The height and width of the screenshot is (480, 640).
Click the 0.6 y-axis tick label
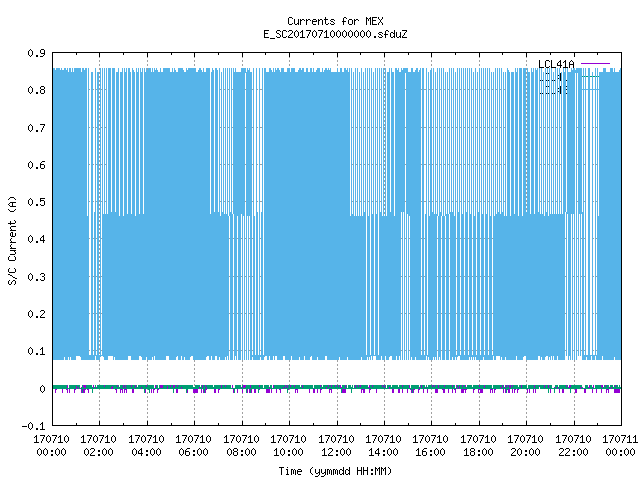pos(36,165)
